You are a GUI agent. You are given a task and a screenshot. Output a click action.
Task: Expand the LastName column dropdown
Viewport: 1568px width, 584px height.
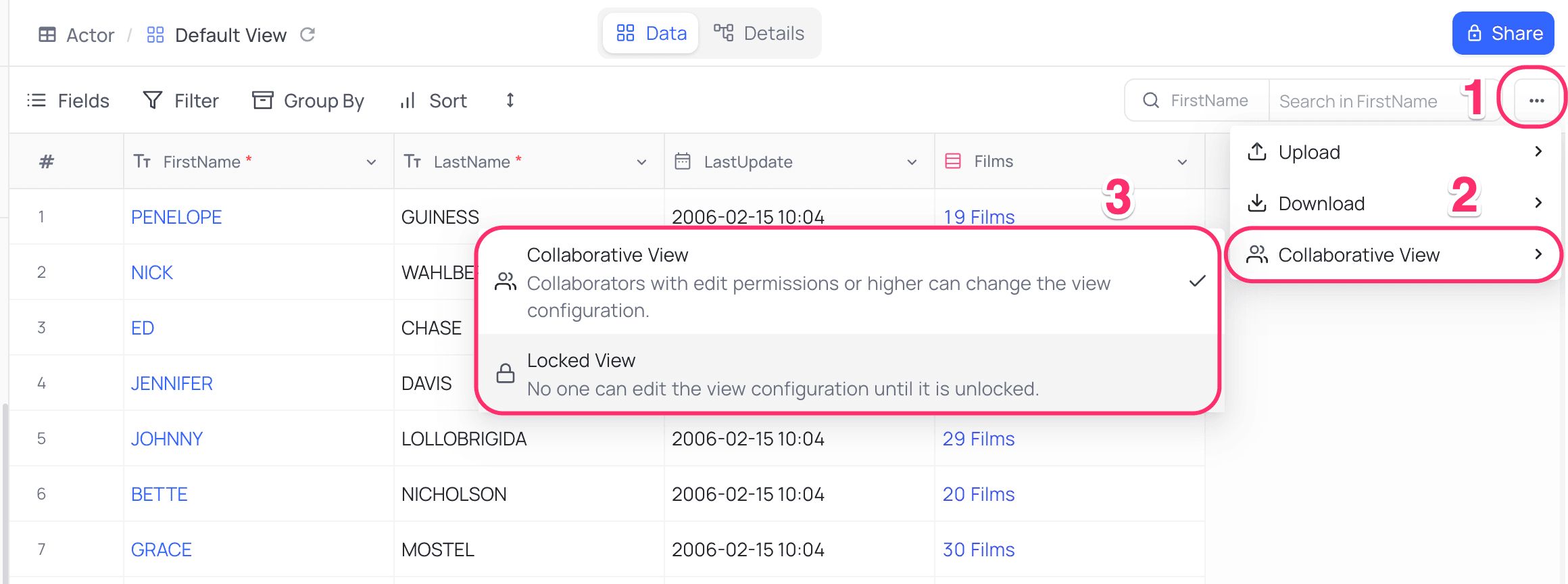point(641,162)
